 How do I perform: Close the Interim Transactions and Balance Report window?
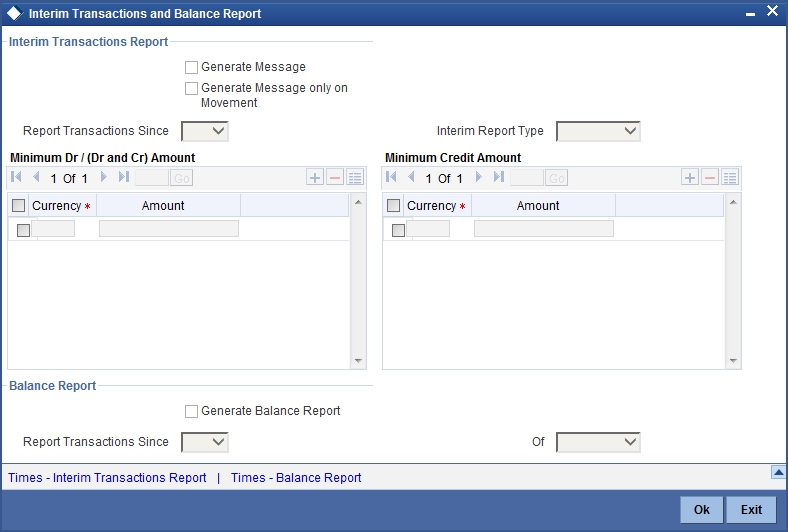772,11
